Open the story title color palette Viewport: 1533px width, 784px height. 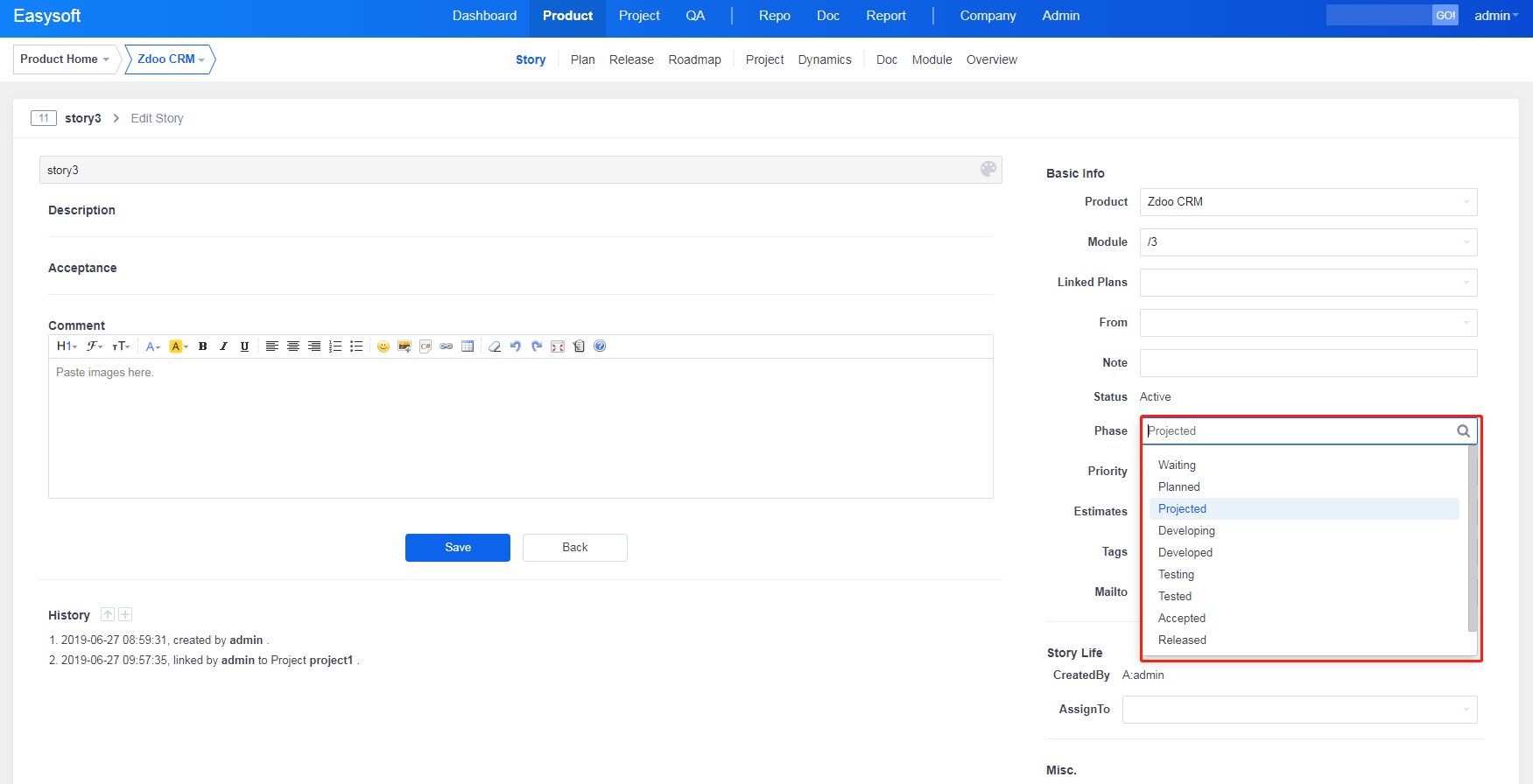tap(988, 170)
